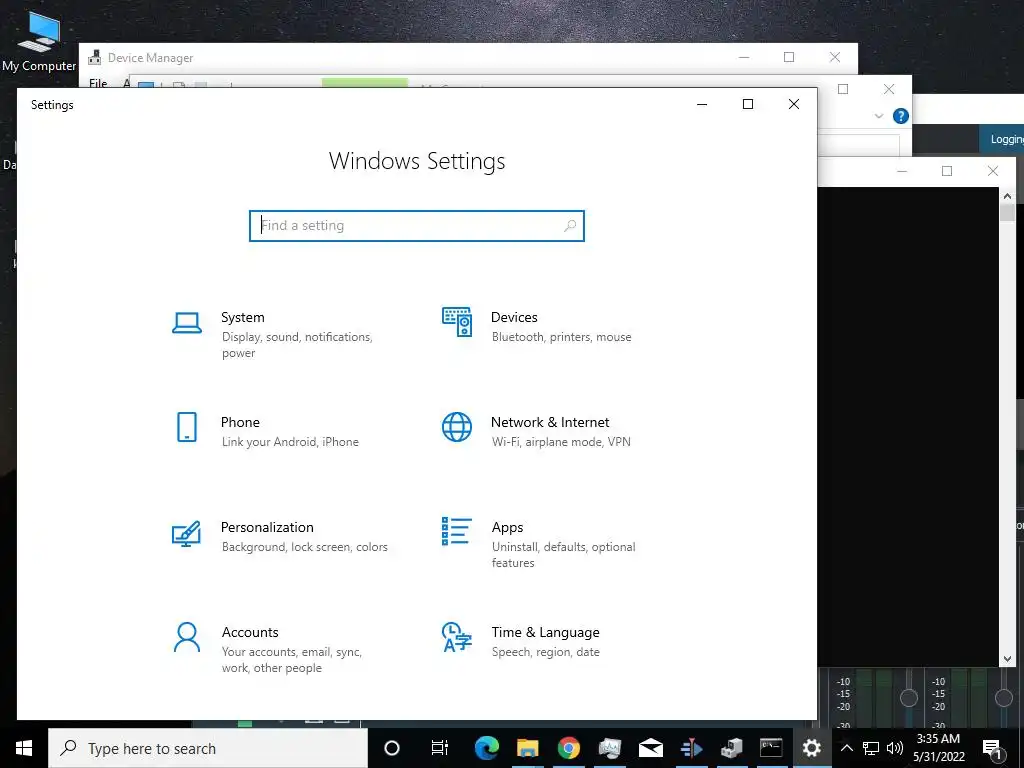
Task: Click 'Link your Android, iPhone' text
Action: 290,442
